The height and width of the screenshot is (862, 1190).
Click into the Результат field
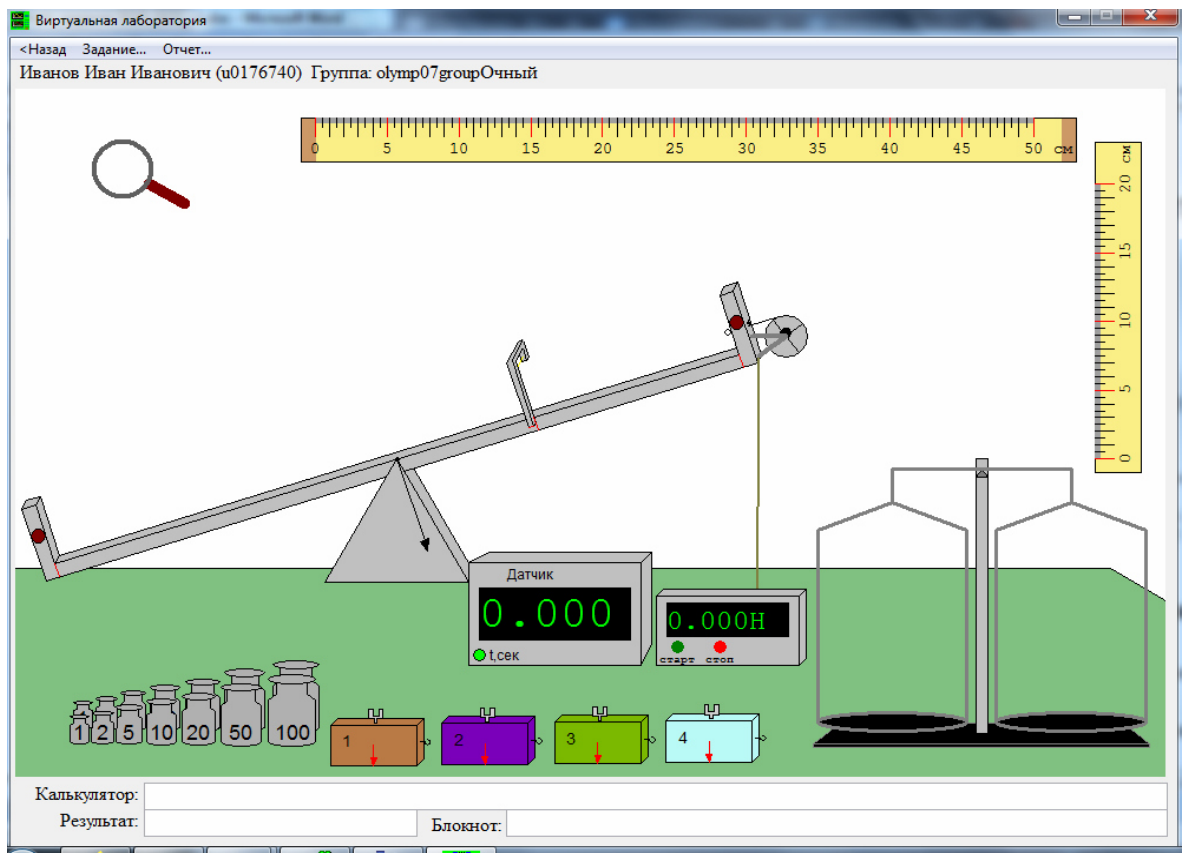click(280, 823)
